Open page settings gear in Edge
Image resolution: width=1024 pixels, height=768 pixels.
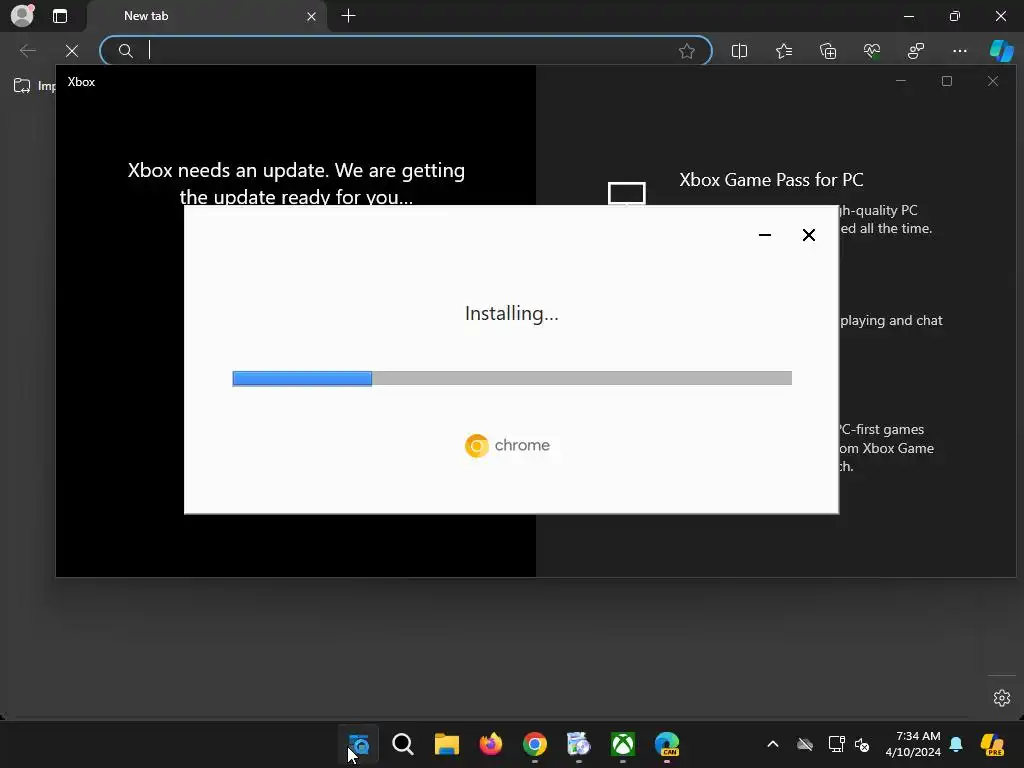tap(1002, 697)
